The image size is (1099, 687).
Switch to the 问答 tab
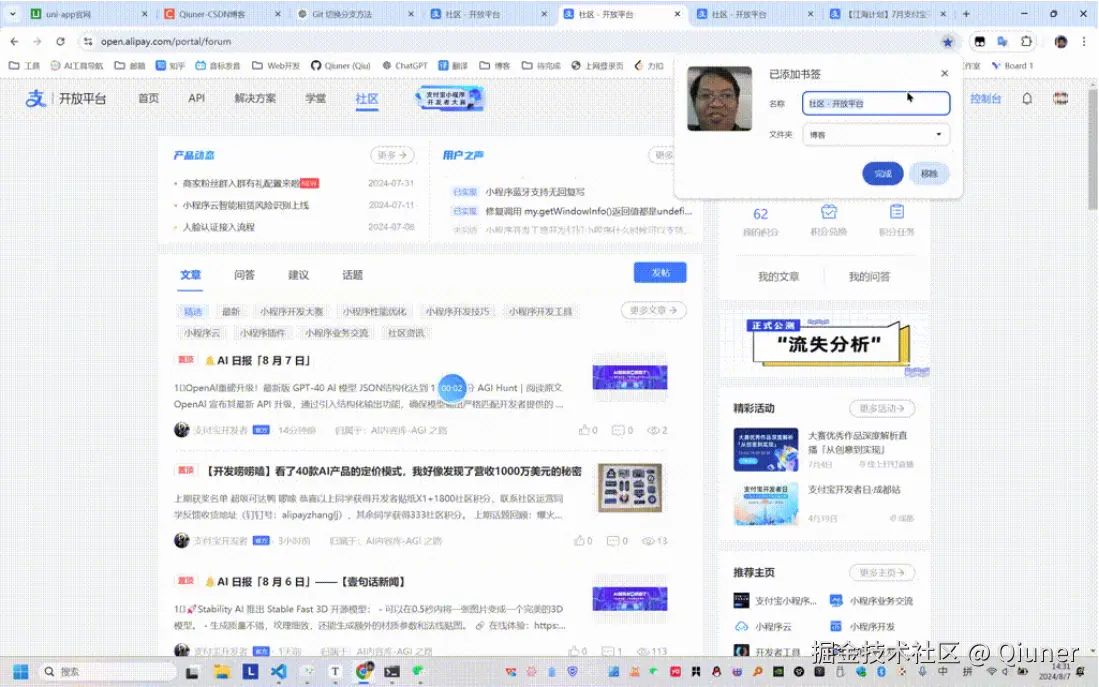pyautogui.click(x=245, y=276)
